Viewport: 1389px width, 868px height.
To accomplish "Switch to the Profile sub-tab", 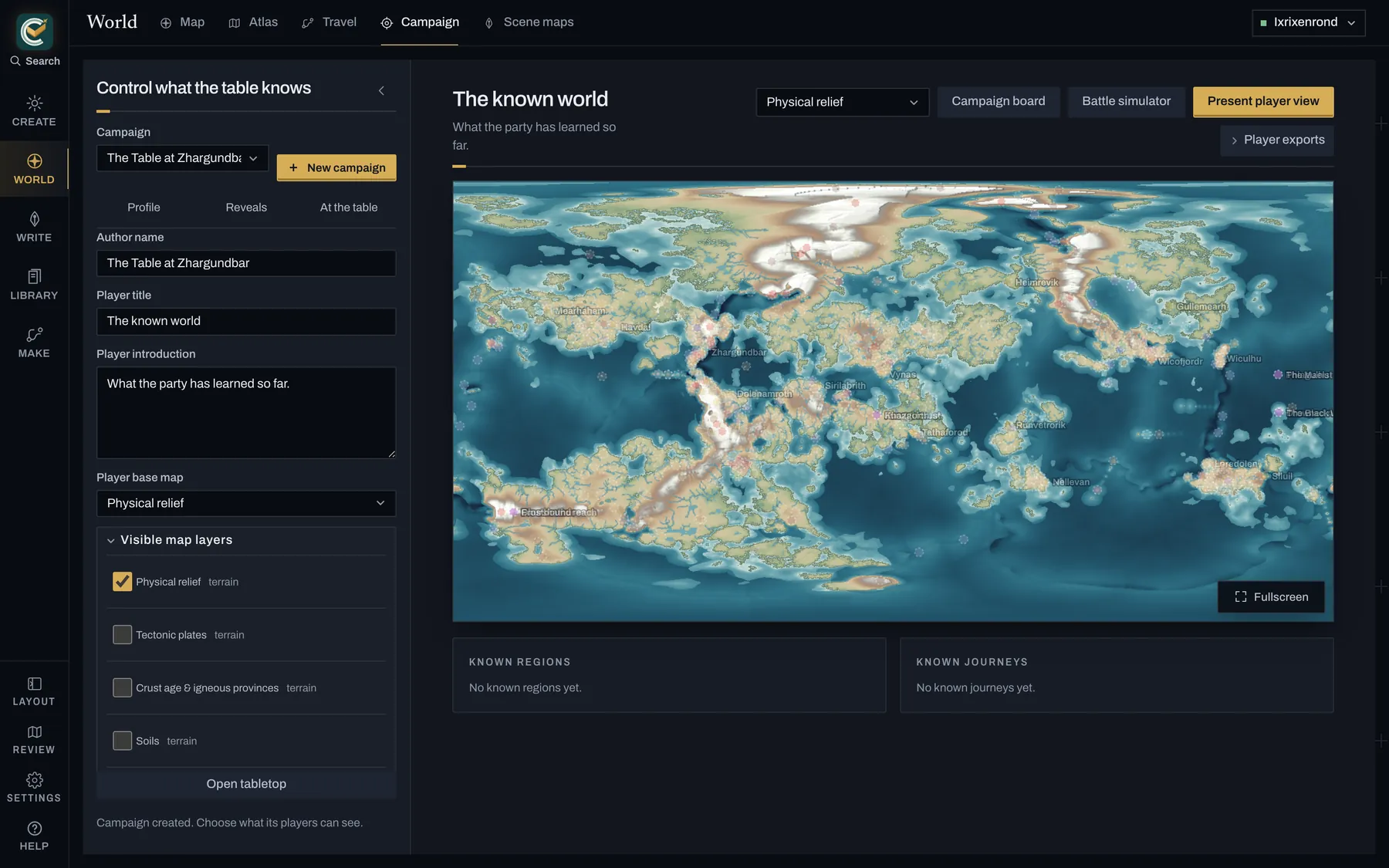I will click(144, 208).
